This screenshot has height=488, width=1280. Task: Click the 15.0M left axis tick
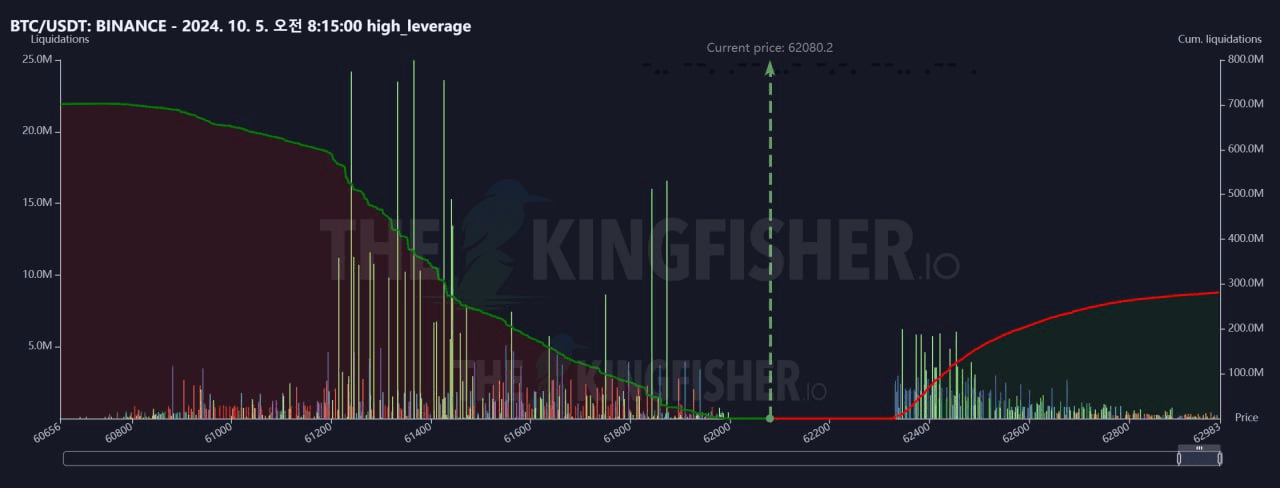[36, 203]
